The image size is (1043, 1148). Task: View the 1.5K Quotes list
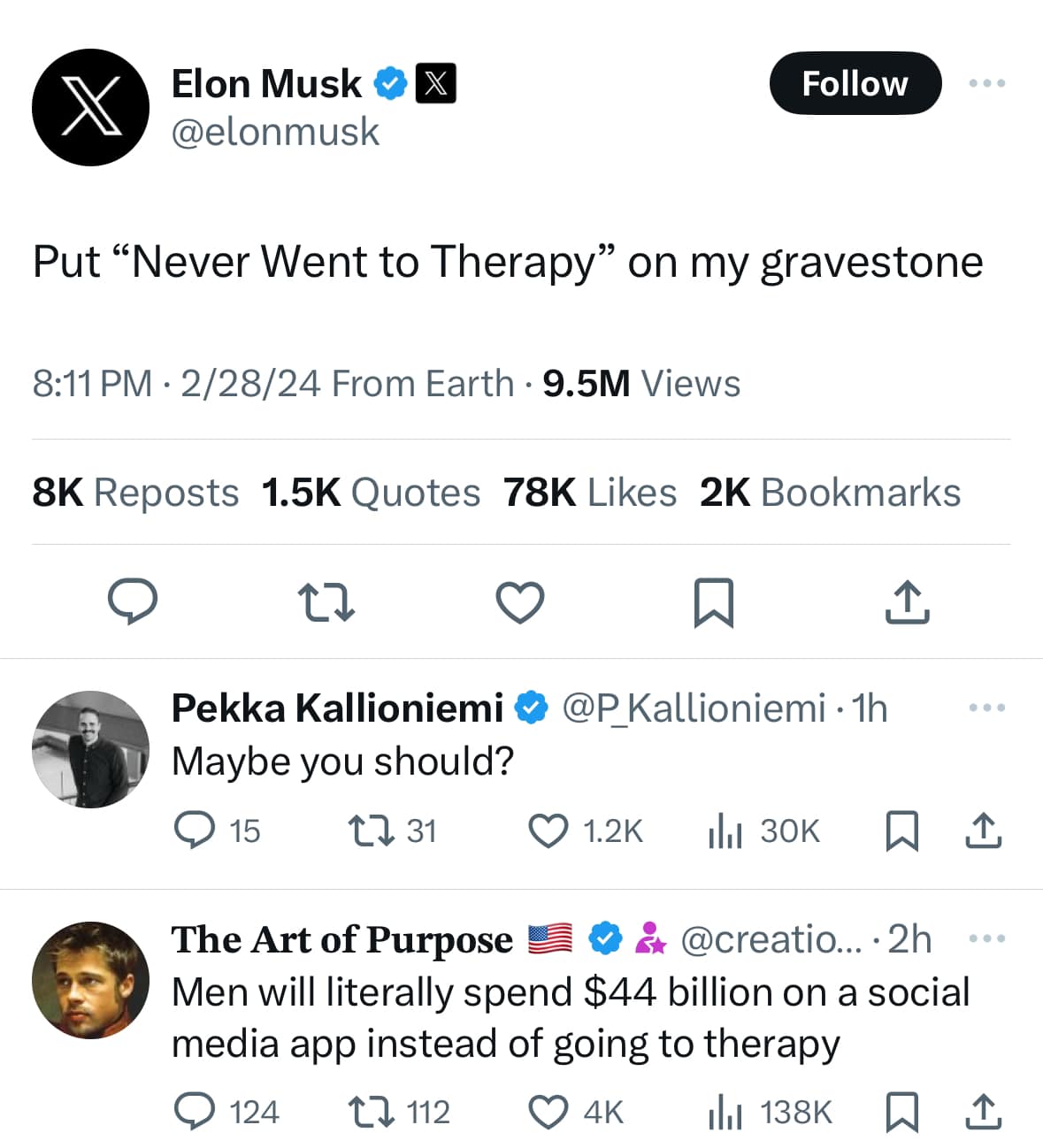[x=370, y=493]
